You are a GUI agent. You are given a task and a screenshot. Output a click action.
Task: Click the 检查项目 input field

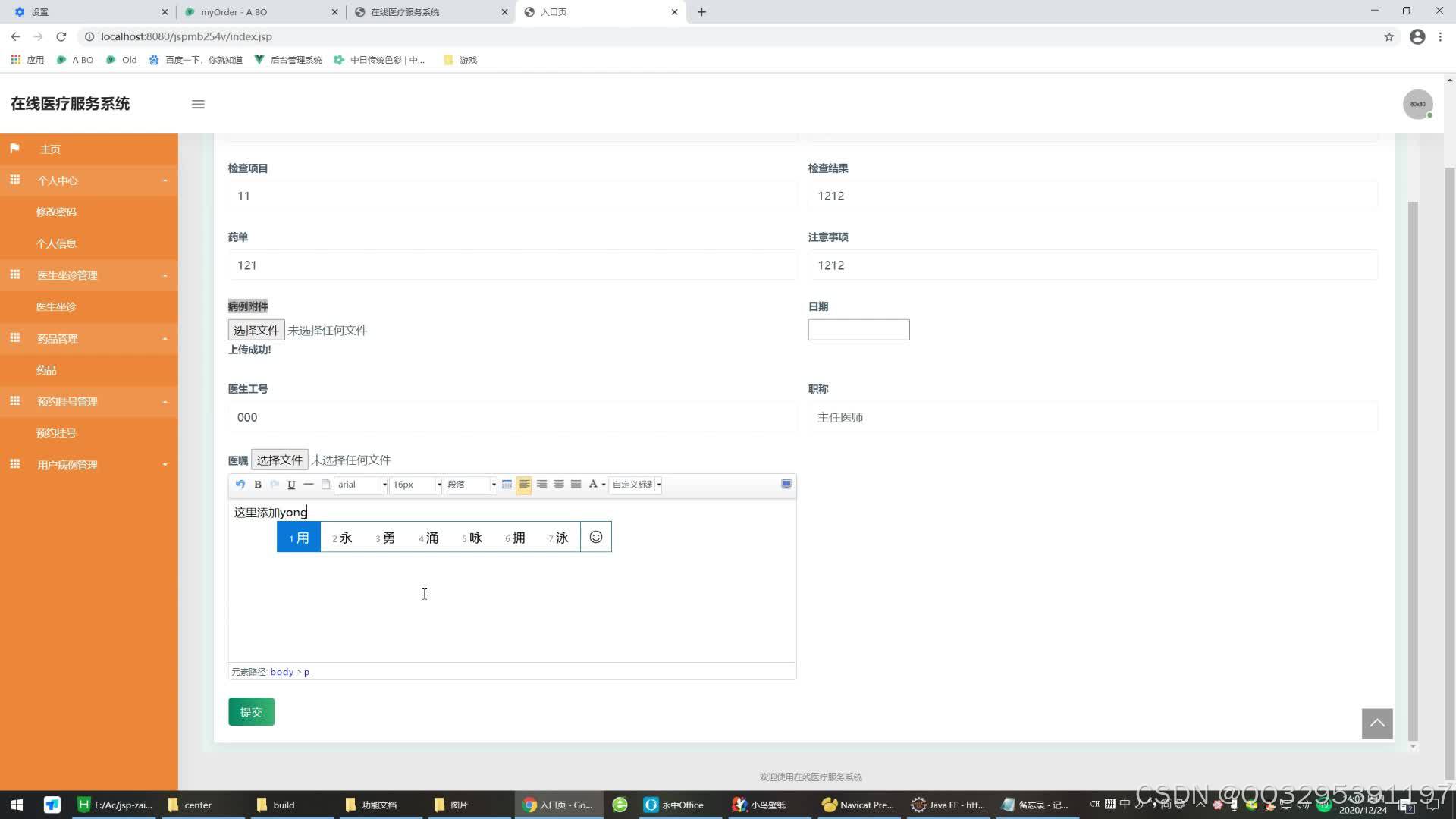(512, 196)
